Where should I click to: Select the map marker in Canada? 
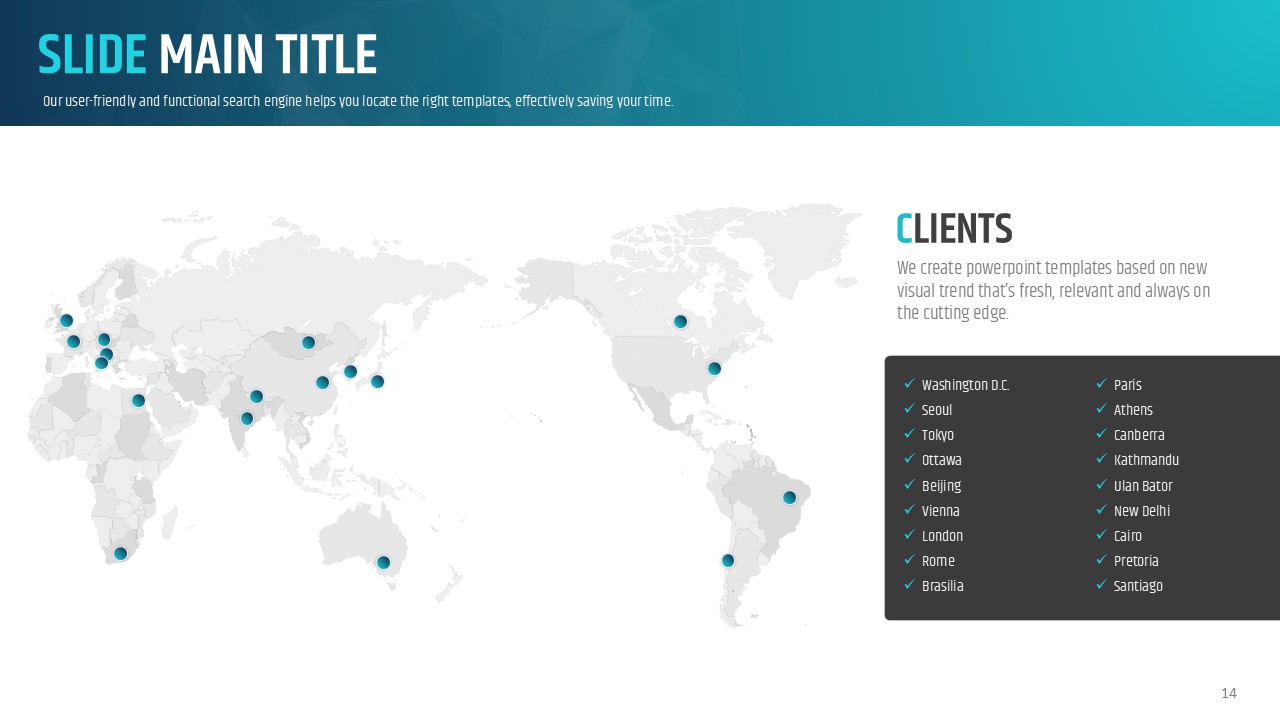coord(681,322)
